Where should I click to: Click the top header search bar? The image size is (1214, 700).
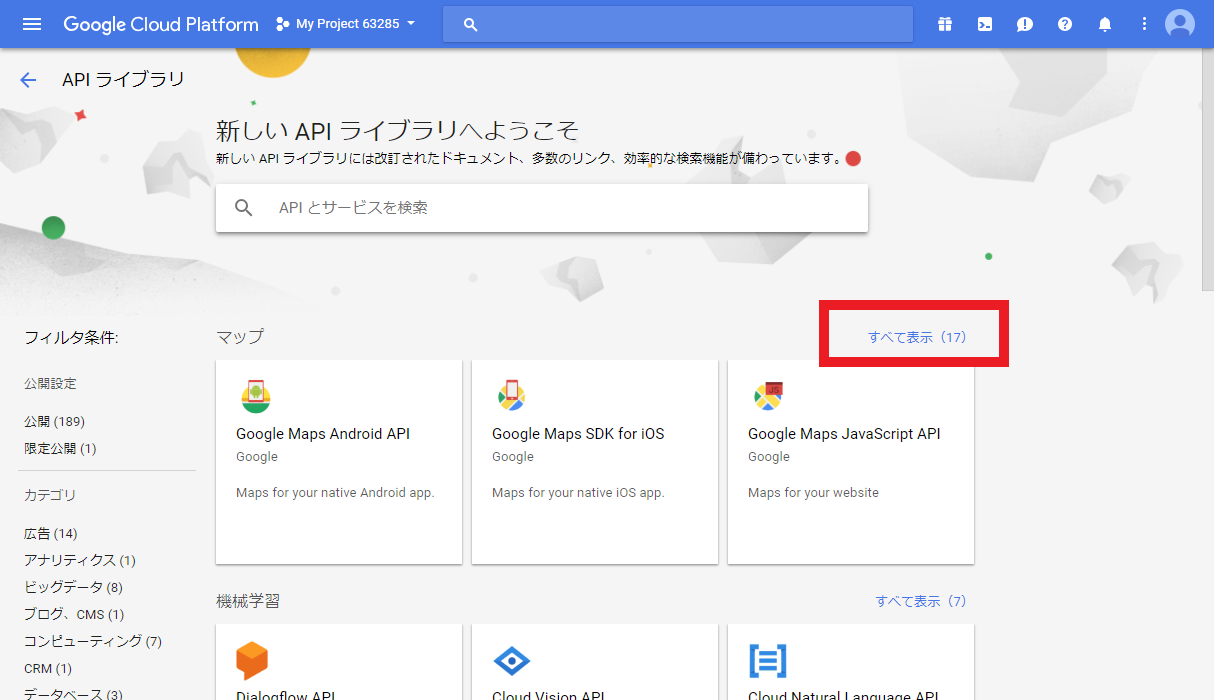[678, 24]
